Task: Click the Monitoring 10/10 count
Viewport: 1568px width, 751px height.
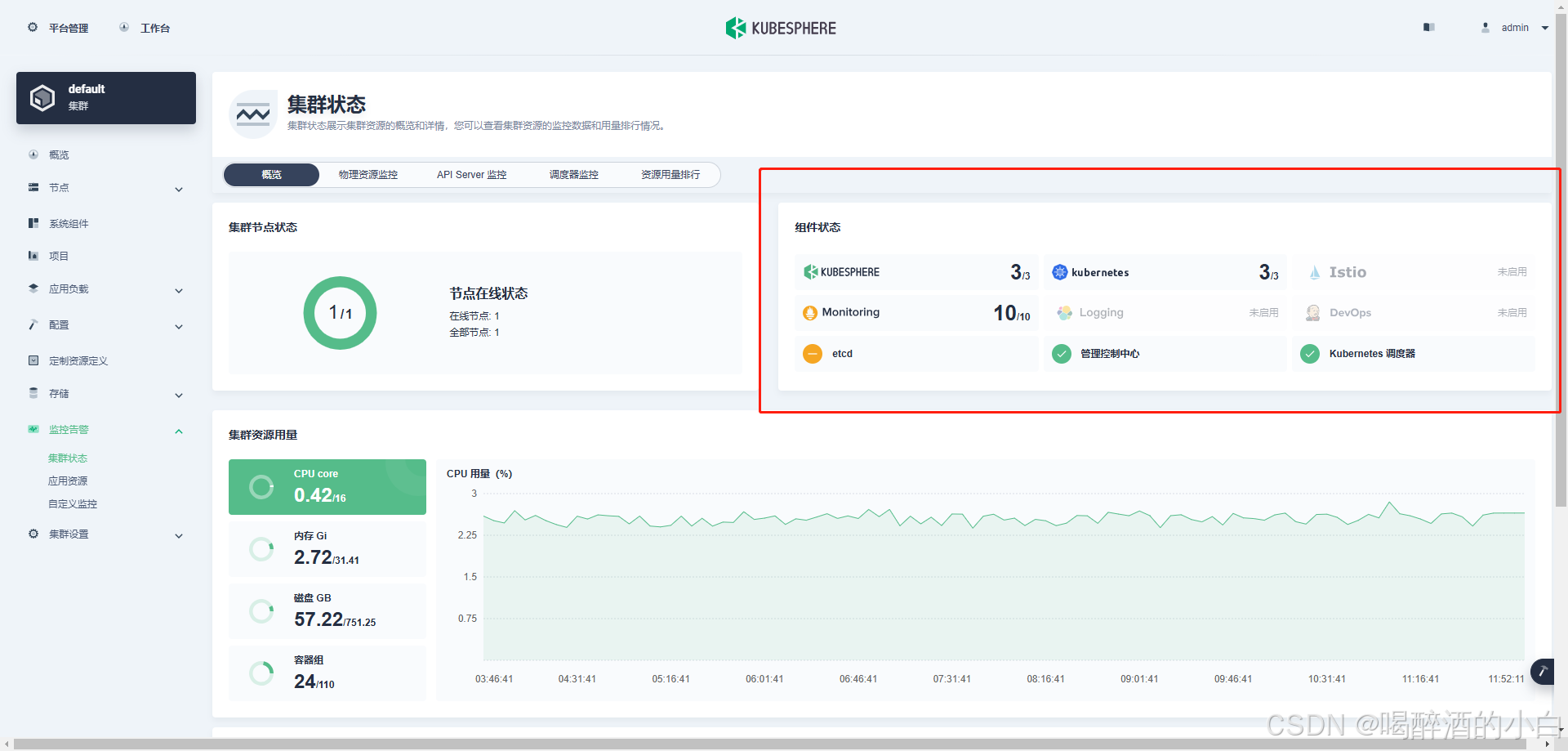Action: (x=1012, y=313)
